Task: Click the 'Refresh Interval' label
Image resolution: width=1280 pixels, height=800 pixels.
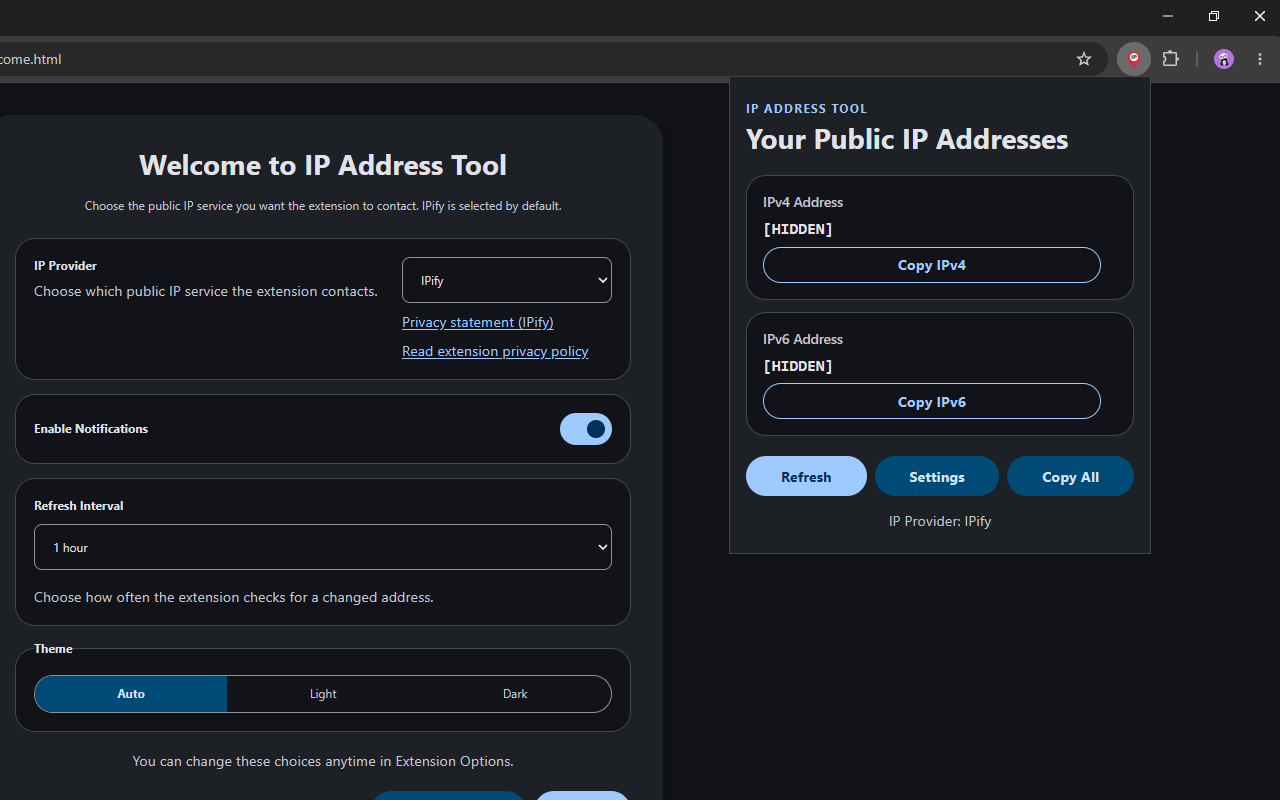Action: coord(79,506)
